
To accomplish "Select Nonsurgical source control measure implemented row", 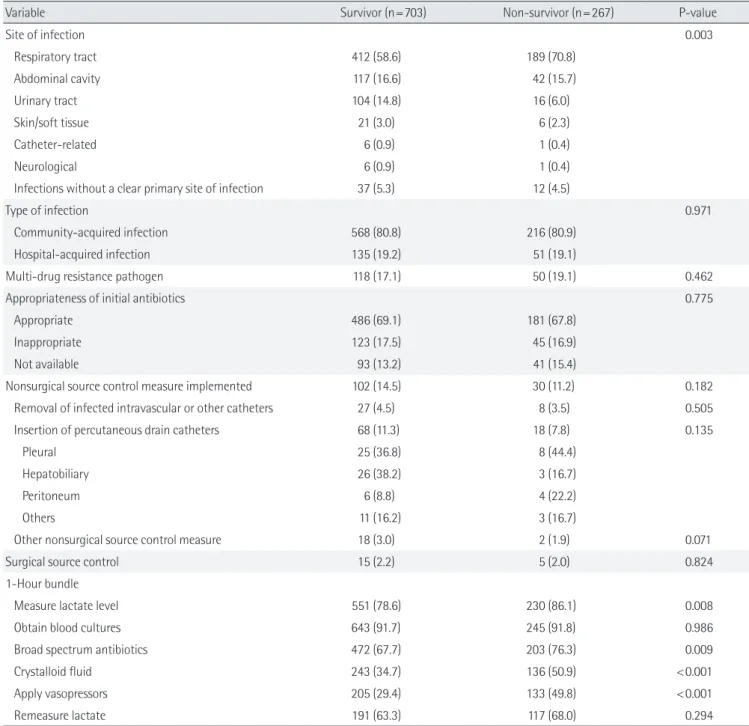I will pyautogui.click(x=374, y=386).
